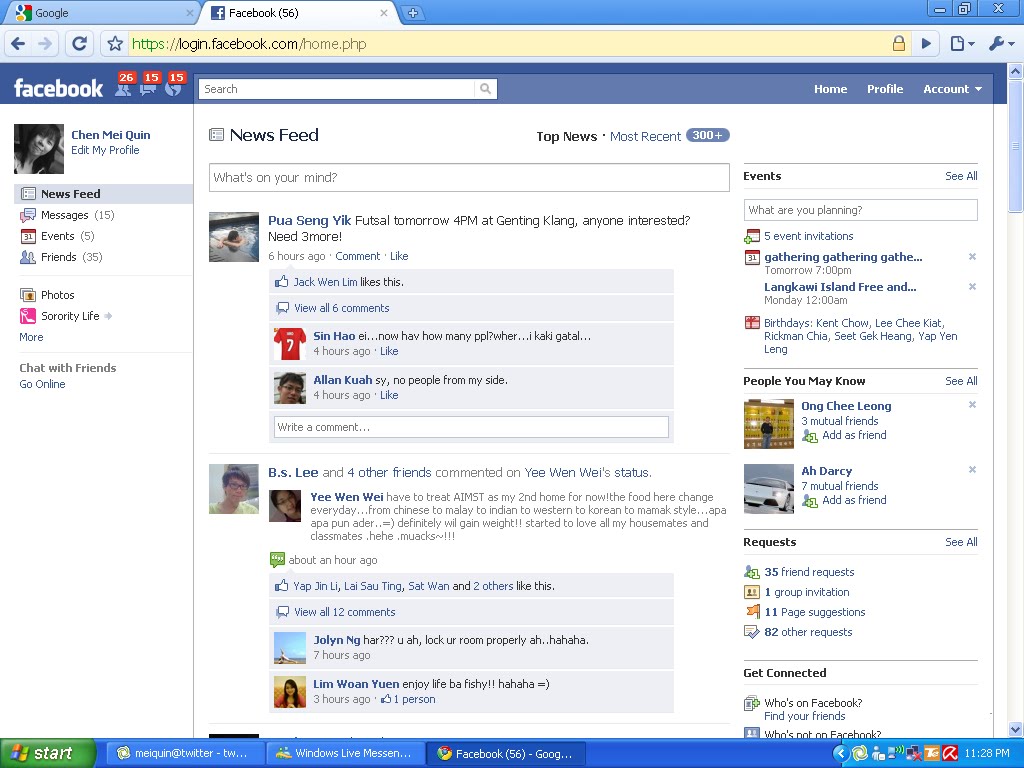Screen dimensions: 1024x768
Task: Expand View all 12 comments
Action: [345, 612]
